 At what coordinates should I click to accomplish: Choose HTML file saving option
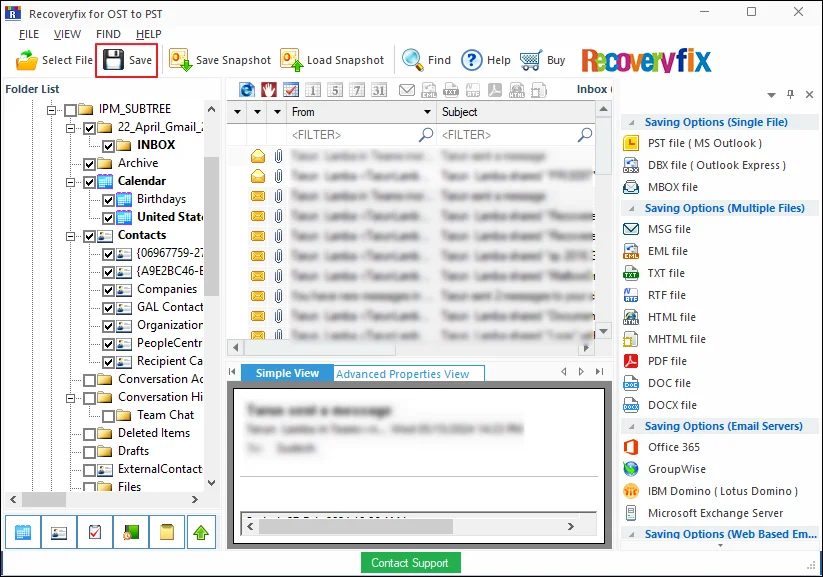(x=671, y=318)
